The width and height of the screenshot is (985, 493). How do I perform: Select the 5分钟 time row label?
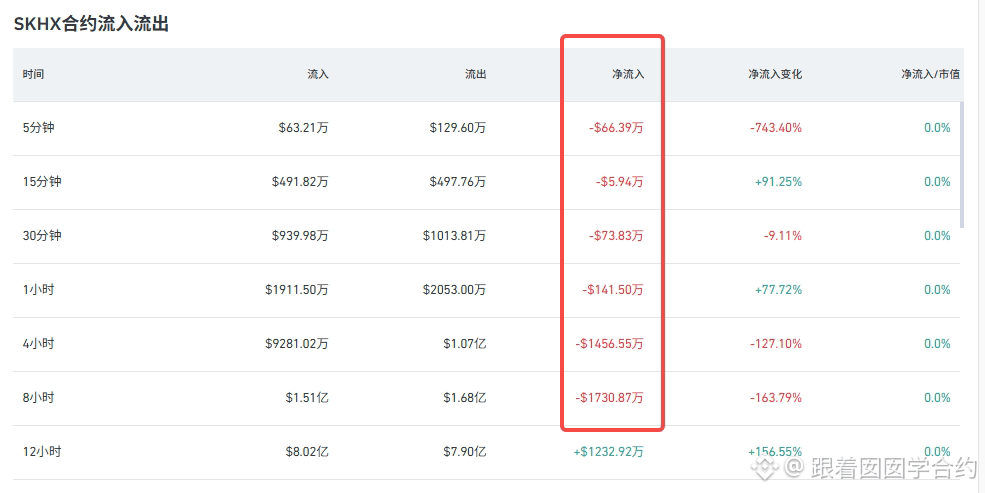coord(39,127)
